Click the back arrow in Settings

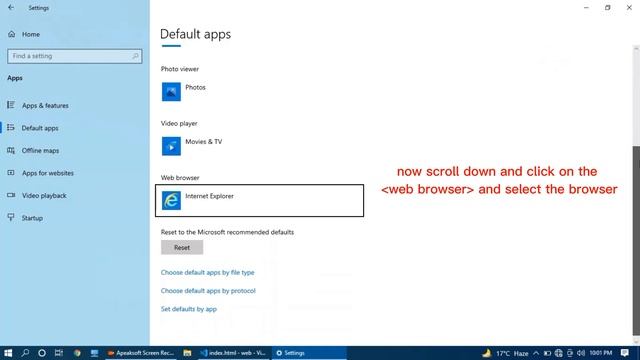click(x=11, y=8)
